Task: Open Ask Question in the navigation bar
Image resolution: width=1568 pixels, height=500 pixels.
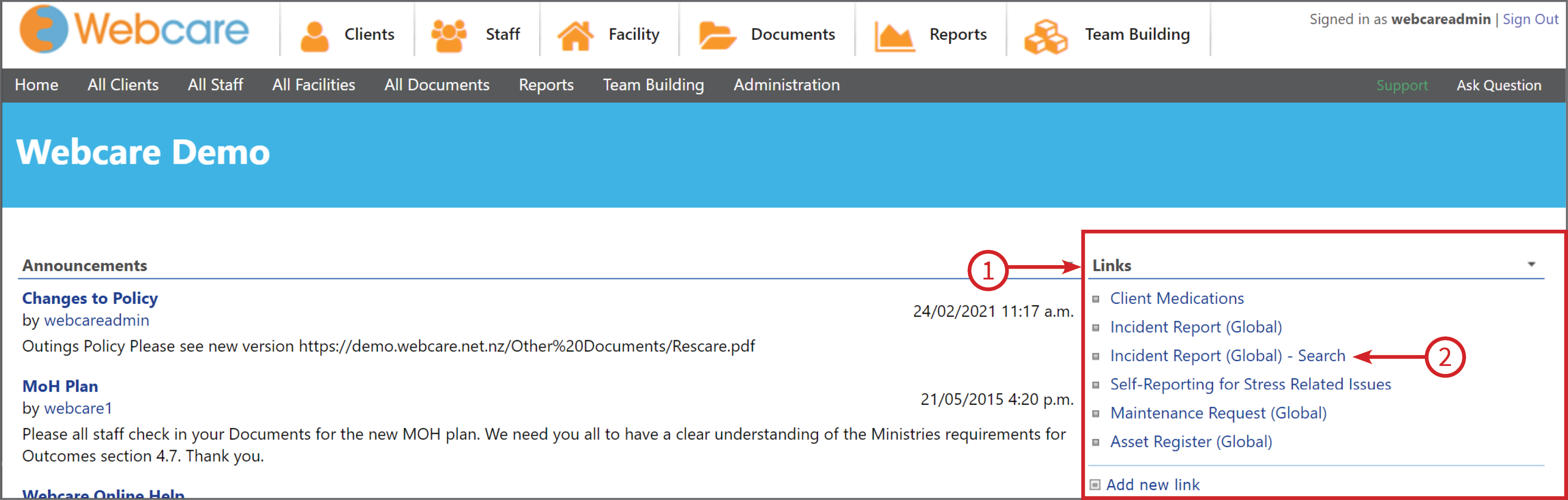Action: point(1499,85)
